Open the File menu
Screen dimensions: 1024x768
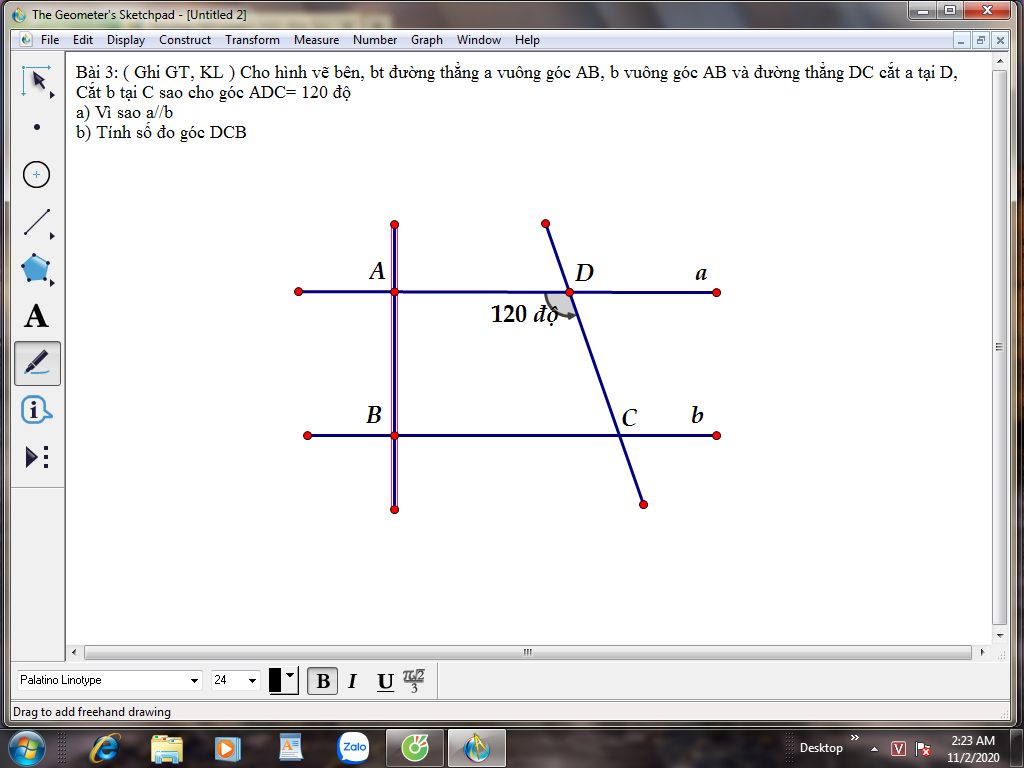[x=50, y=40]
